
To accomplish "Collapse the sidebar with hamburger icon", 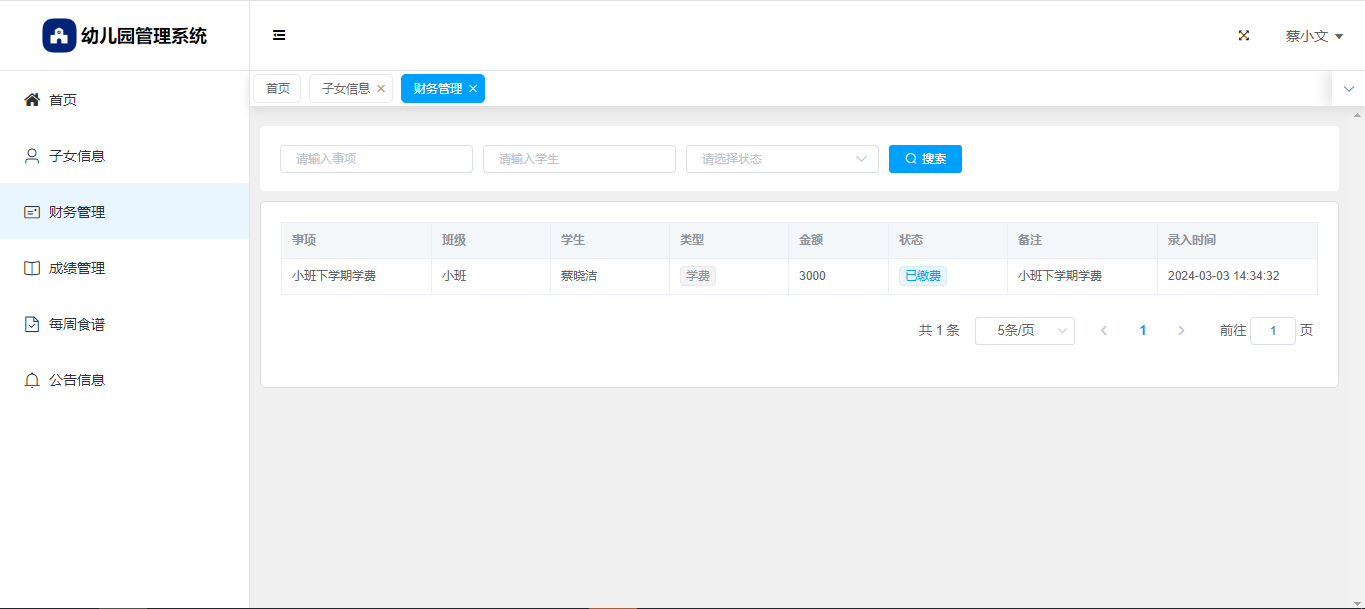I will pyautogui.click(x=279, y=35).
